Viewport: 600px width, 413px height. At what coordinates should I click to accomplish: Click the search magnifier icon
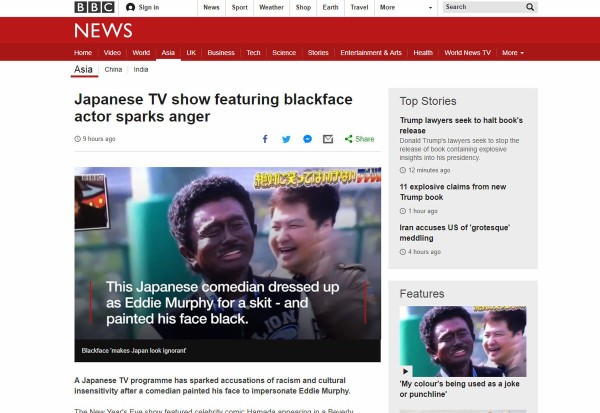(530, 7)
